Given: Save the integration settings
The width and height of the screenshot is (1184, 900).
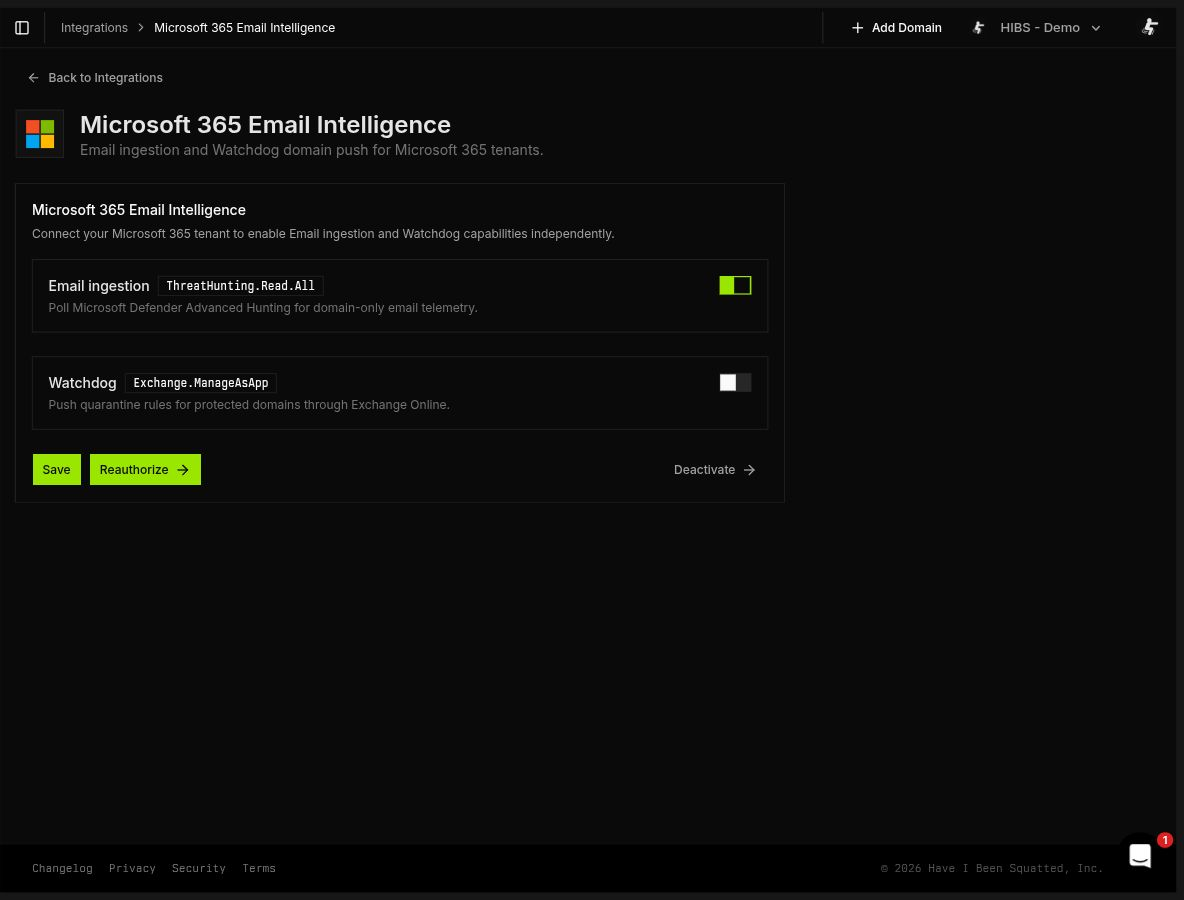Looking at the screenshot, I should 57,470.
